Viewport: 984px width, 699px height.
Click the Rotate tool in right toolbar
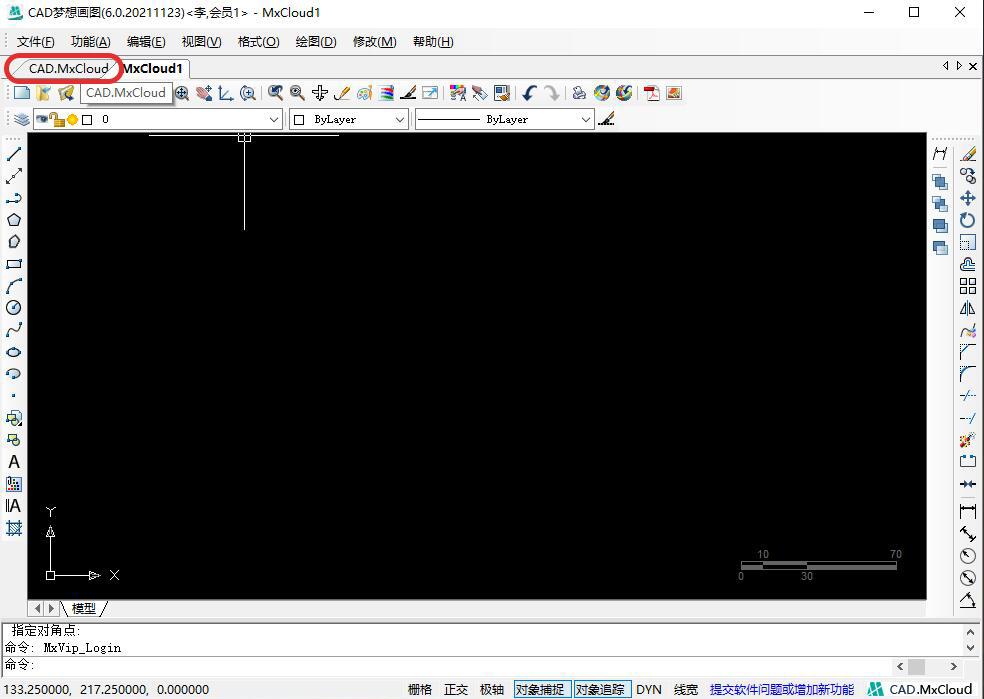(967, 220)
